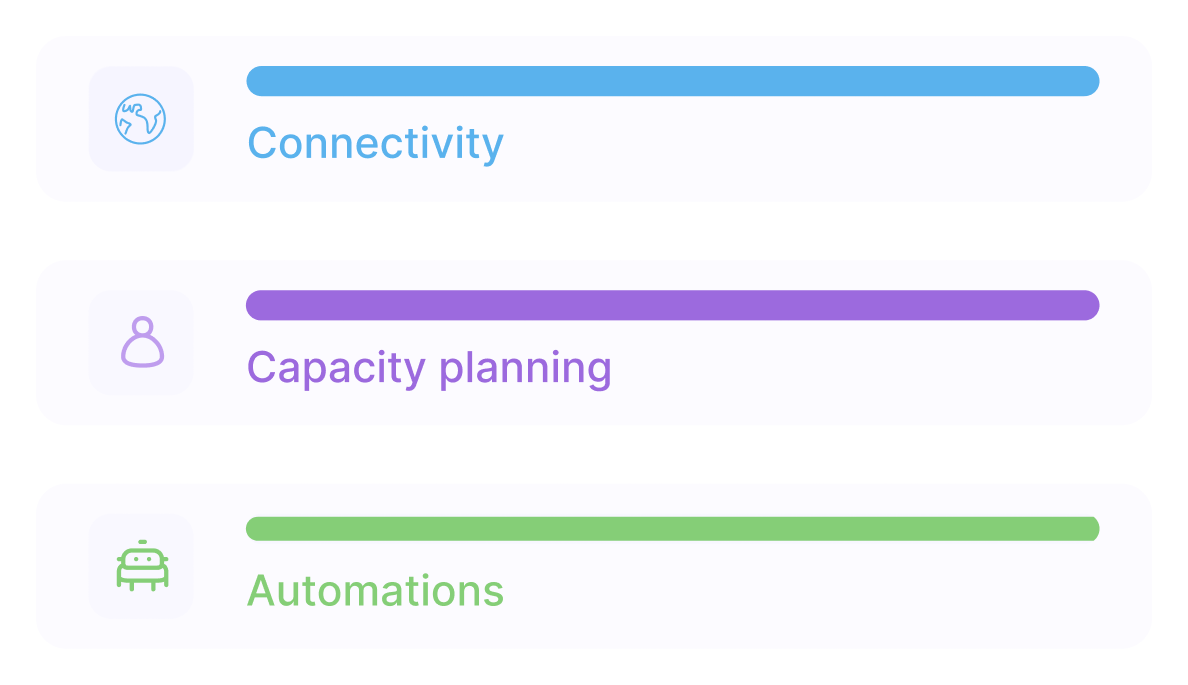Viewport: 1188px width, 685px height.
Task: Click the green robot Automations icon
Action: [142, 566]
